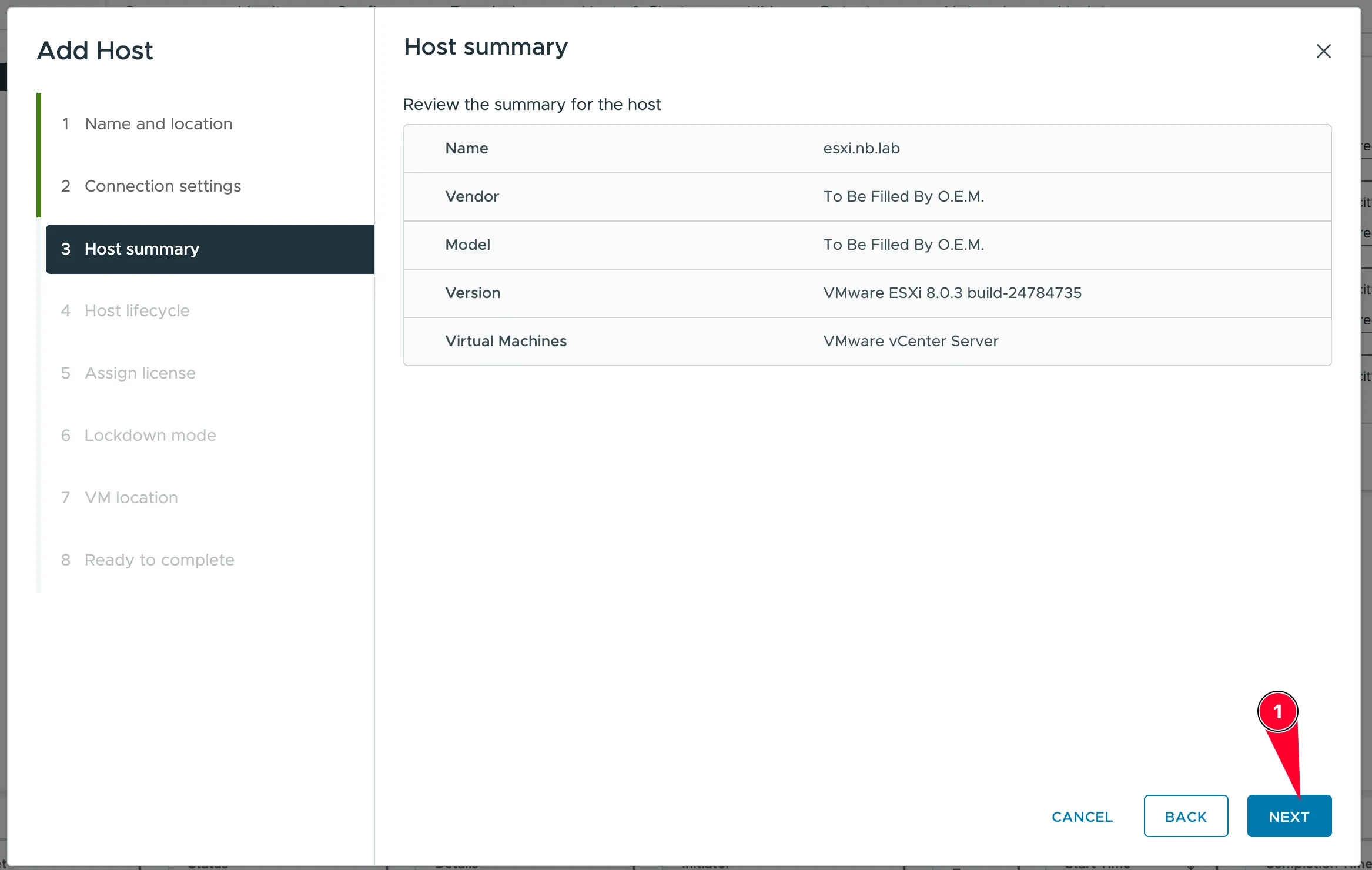Select step 3 Host summary
Viewport: 1372px width, 870px height.
tap(210, 249)
